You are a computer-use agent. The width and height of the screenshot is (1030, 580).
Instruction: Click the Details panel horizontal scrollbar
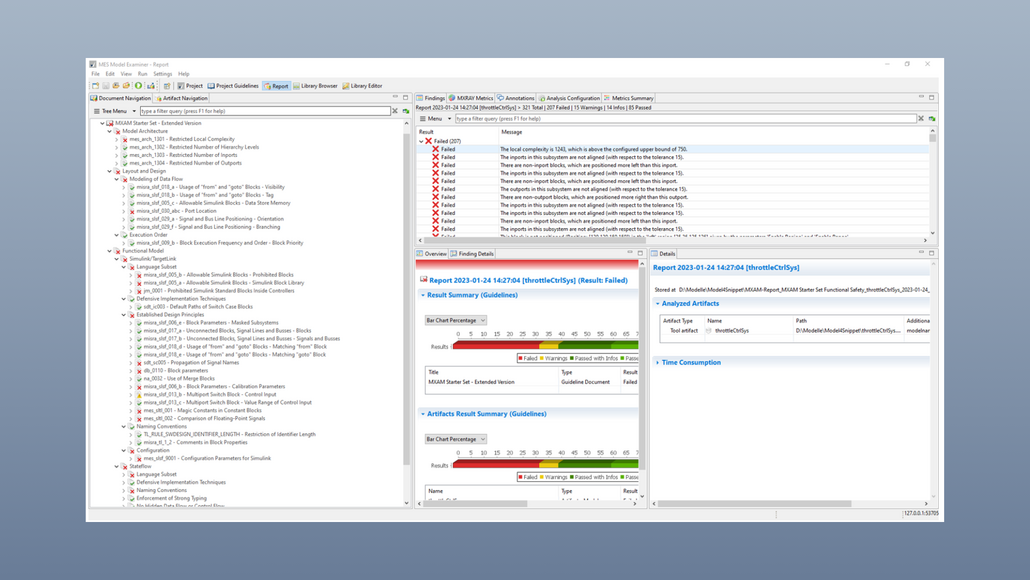754,504
